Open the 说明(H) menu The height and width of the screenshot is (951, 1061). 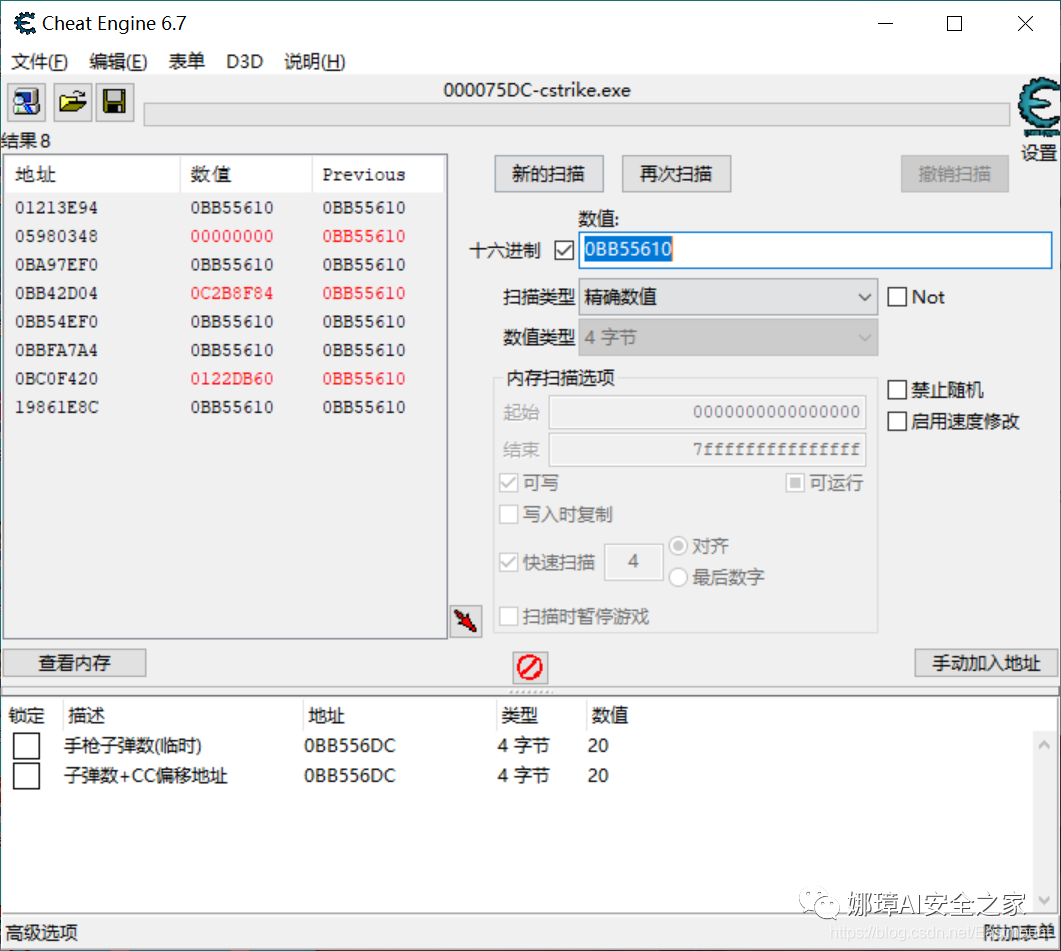tap(315, 62)
